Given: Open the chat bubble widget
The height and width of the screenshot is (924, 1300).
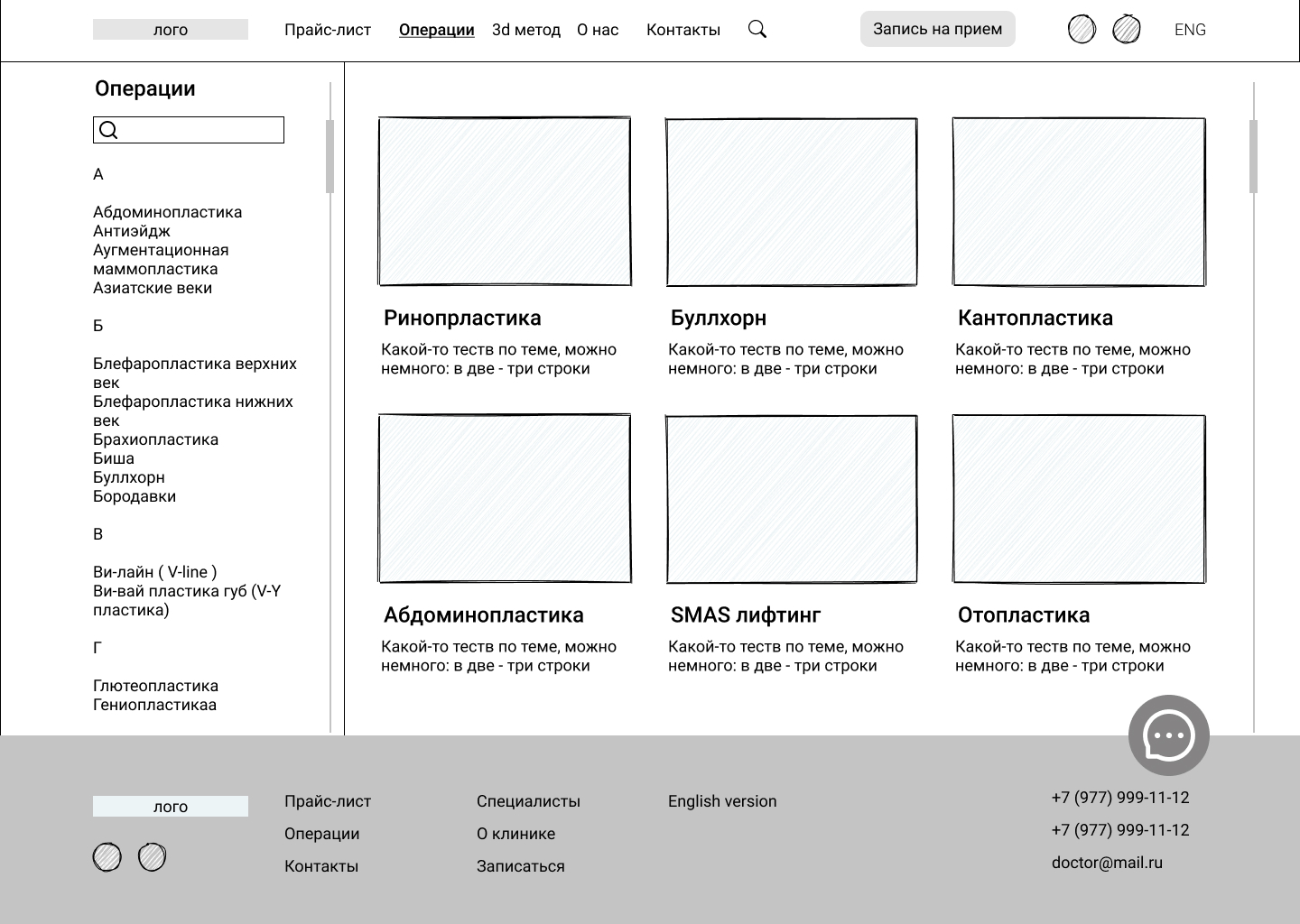Looking at the screenshot, I should (x=1169, y=735).
